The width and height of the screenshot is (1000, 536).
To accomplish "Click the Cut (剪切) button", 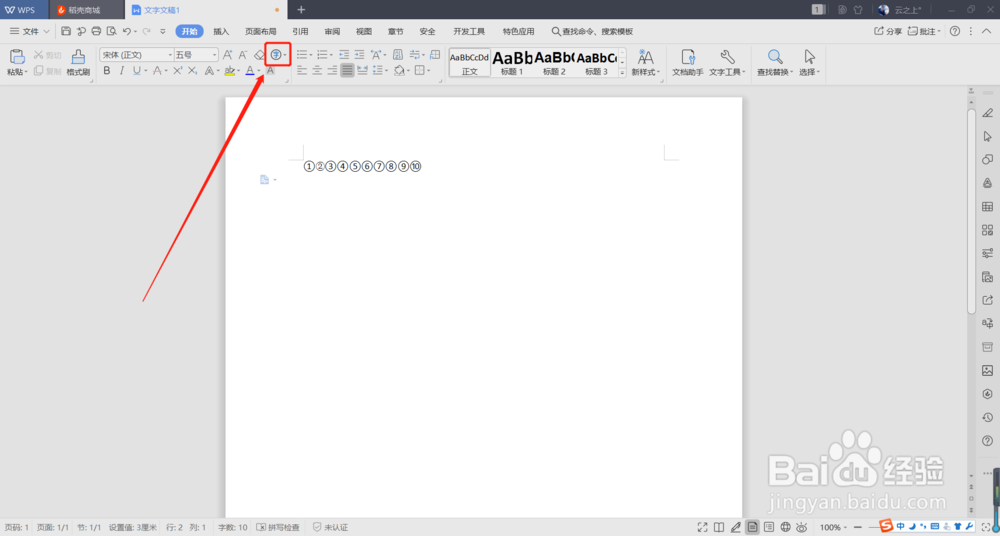I will 48,55.
